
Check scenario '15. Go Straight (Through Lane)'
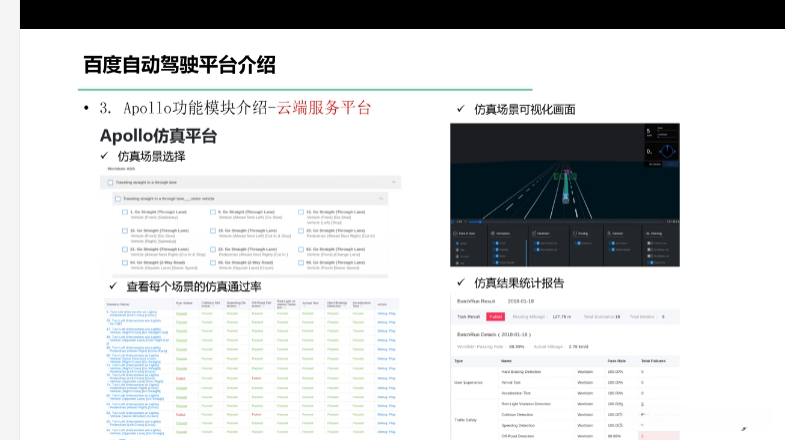coord(301,212)
